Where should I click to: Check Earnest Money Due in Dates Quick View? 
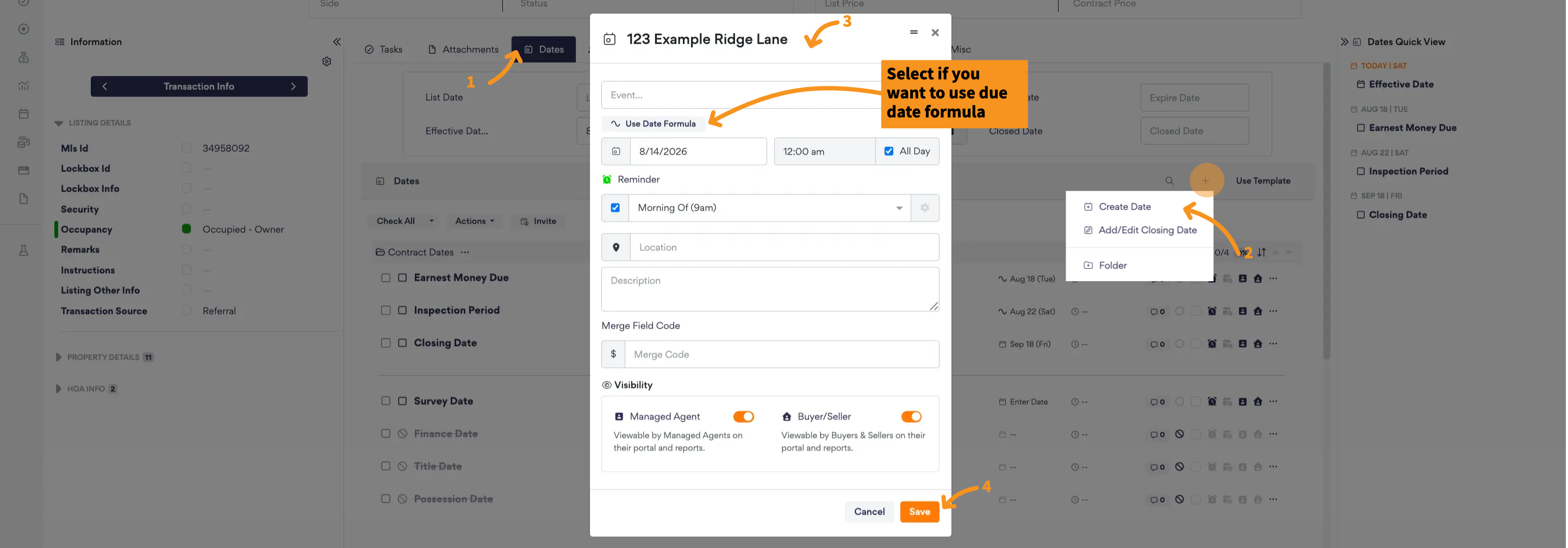[x=1360, y=128]
